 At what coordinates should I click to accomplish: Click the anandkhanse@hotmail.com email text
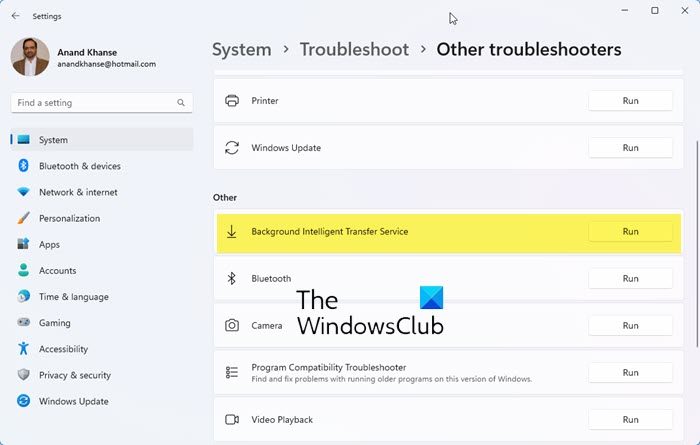(x=107, y=64)
